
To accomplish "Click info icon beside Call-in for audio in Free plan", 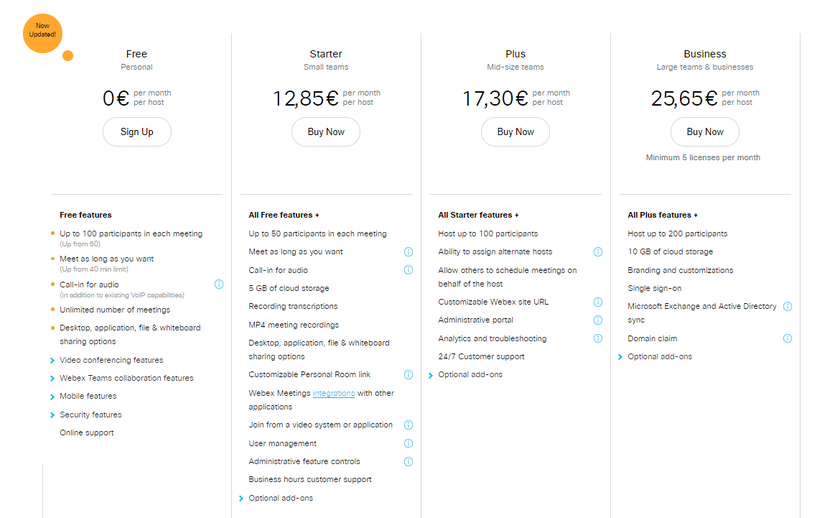I will click(x=219, y=284).
